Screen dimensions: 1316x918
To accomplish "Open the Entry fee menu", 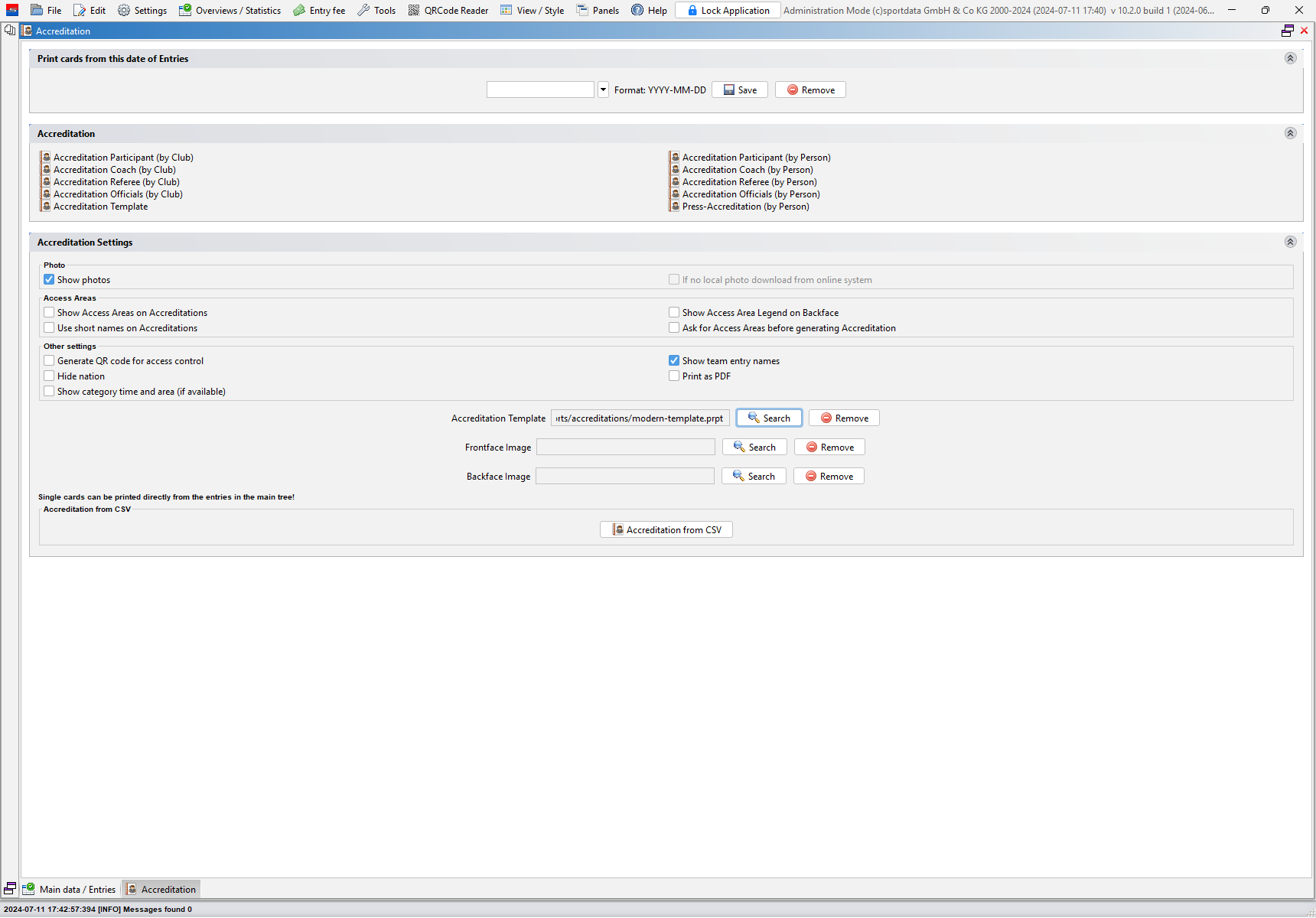I will (319, 10).
